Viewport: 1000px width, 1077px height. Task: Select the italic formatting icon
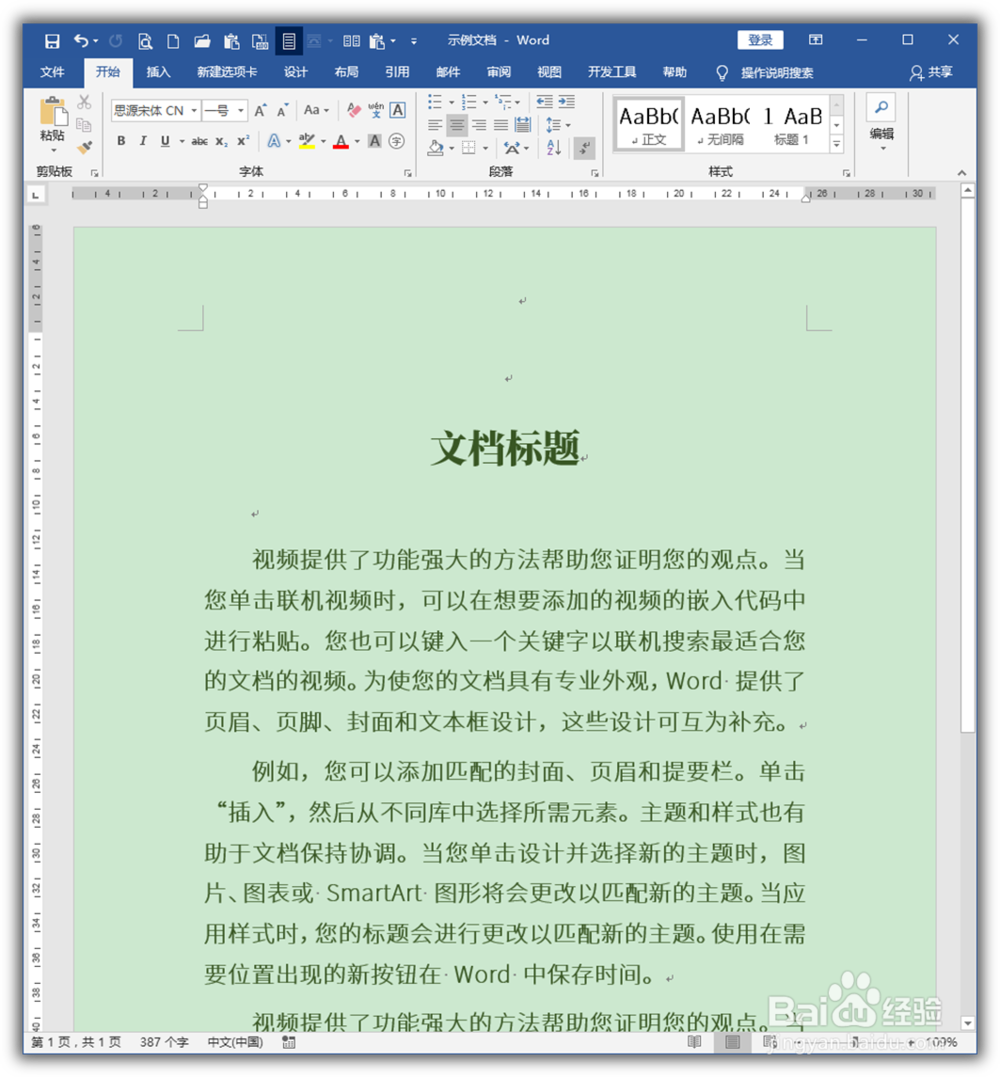pos(142,140)
